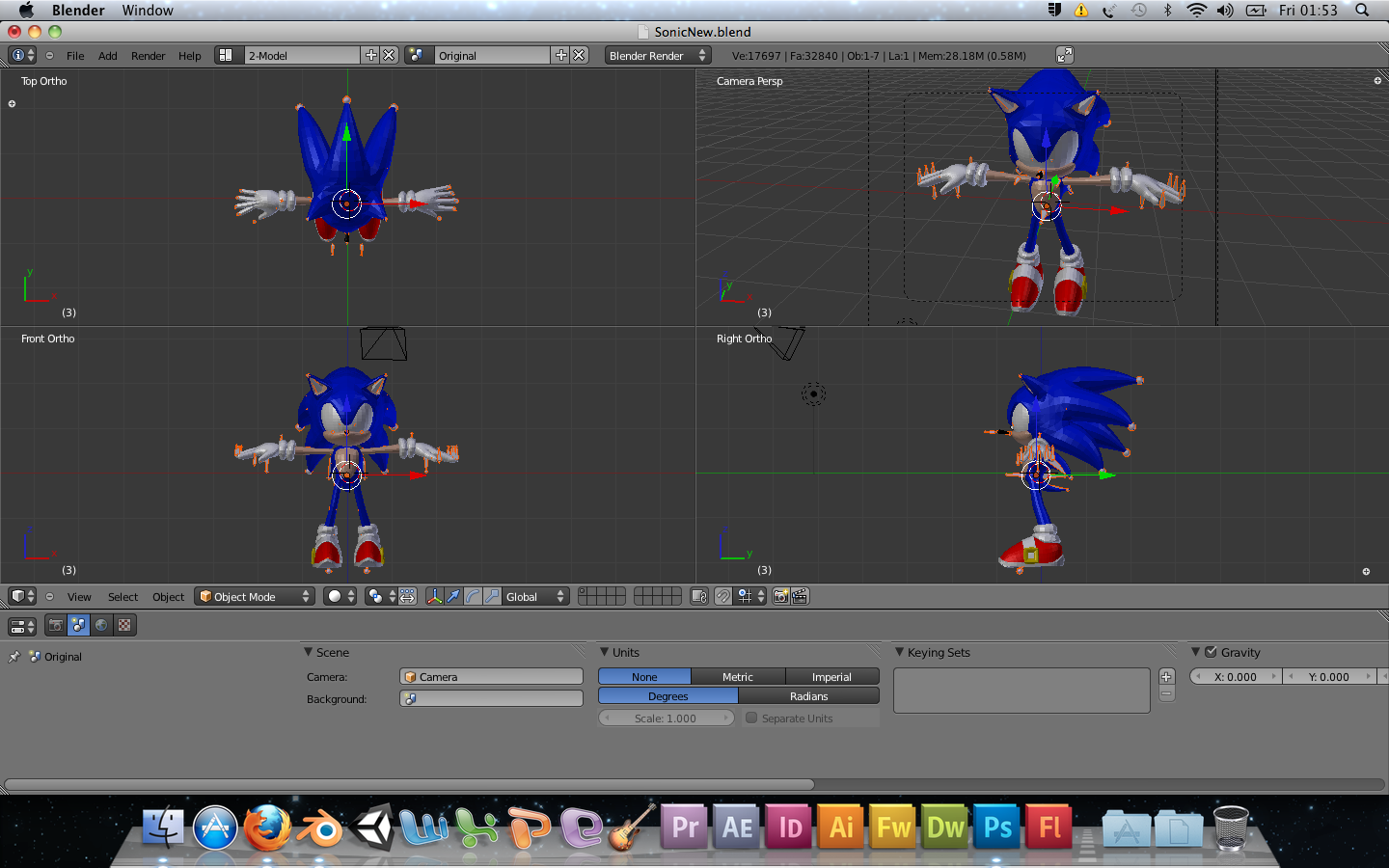Collapse the Keying Sets panel
This screenshot has width=1389, height=868.
click(x=902, y=652)
